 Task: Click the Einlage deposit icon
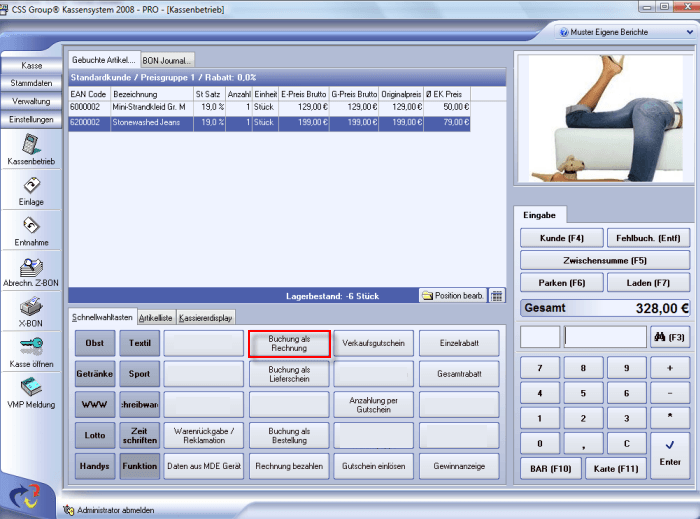(31, 185)
